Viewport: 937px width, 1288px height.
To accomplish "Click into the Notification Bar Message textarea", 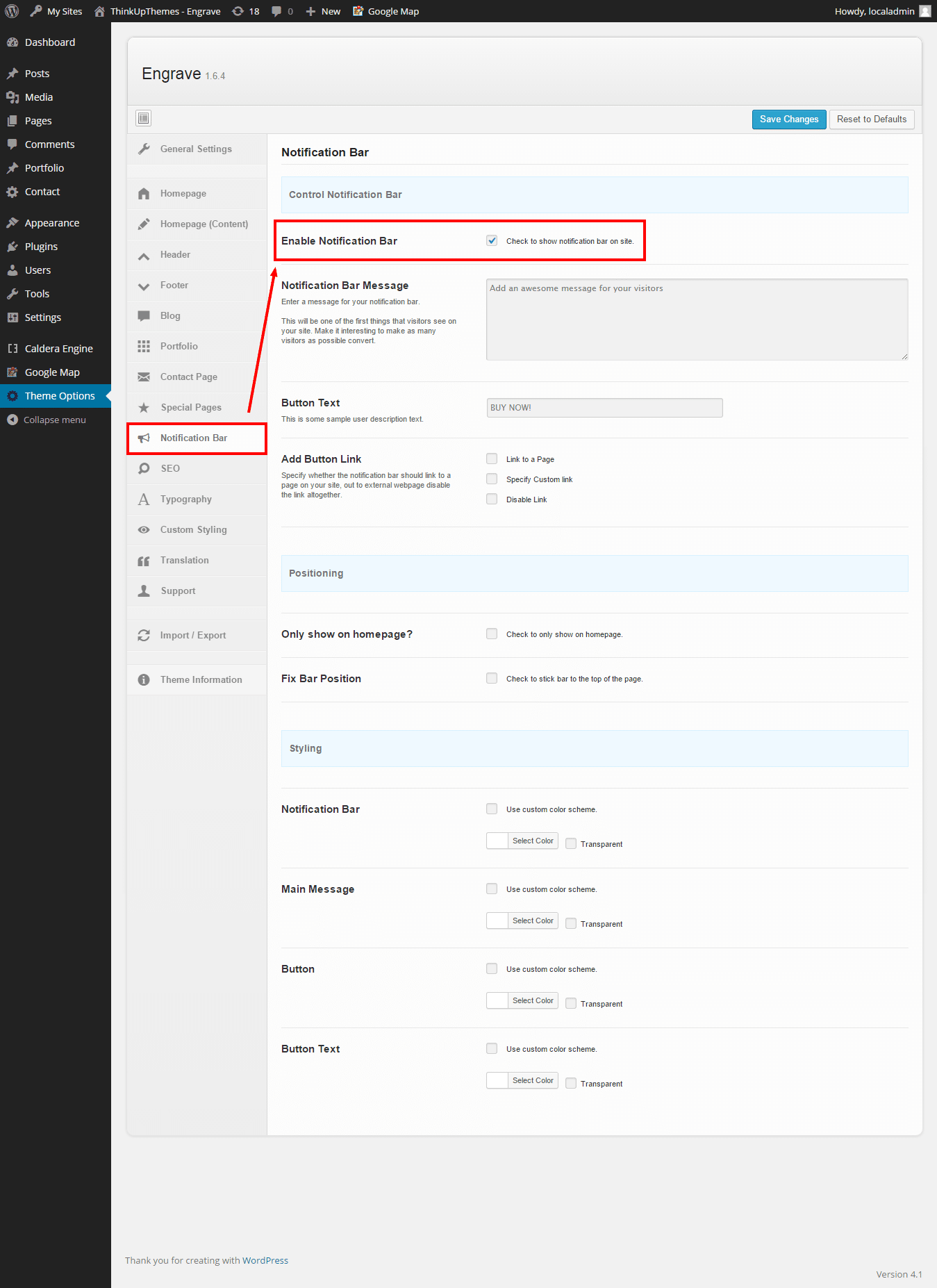I will 696,320.
